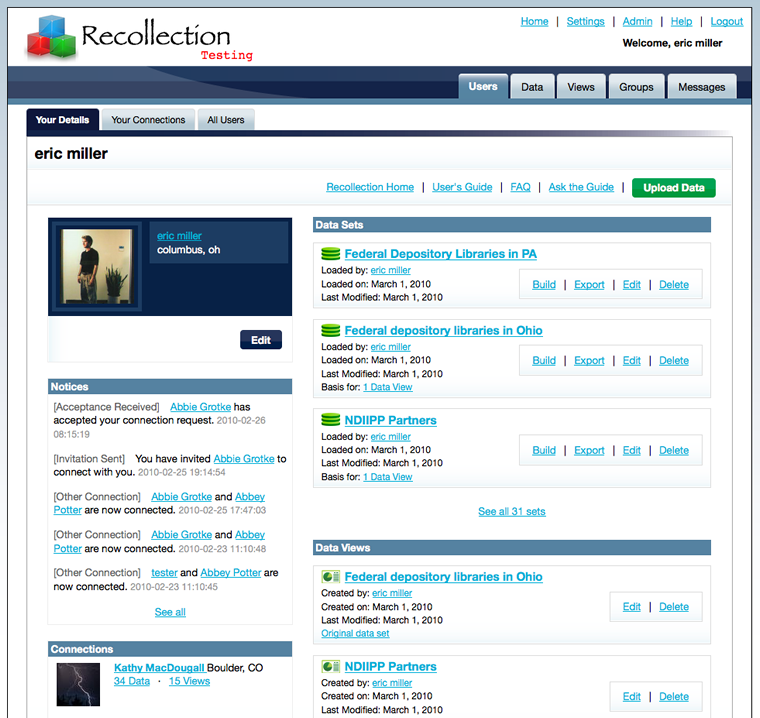Screen dimensions: 760x718
Task: Delete the NDIIPP Partners dataset
Action: pos(674,450)
